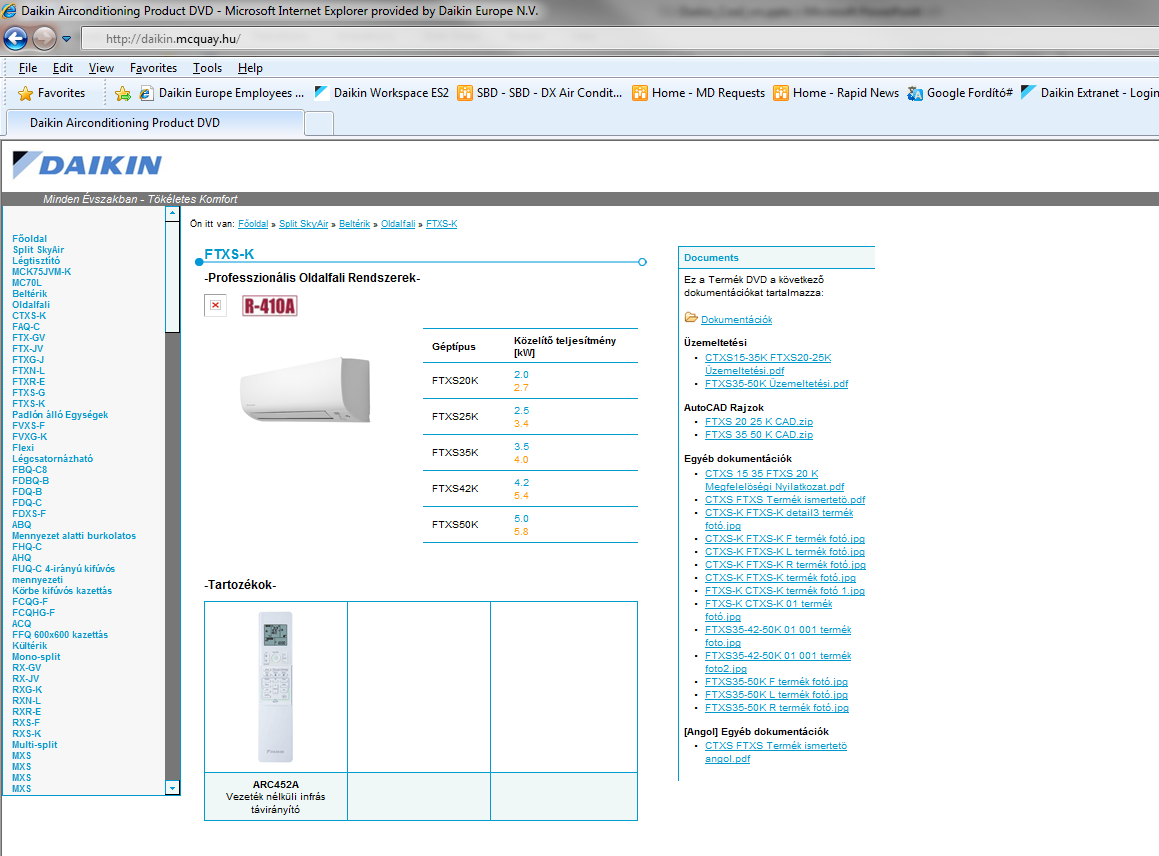Open CTXS FTXS Termék ismertetö.pdf

pos(784,500)
